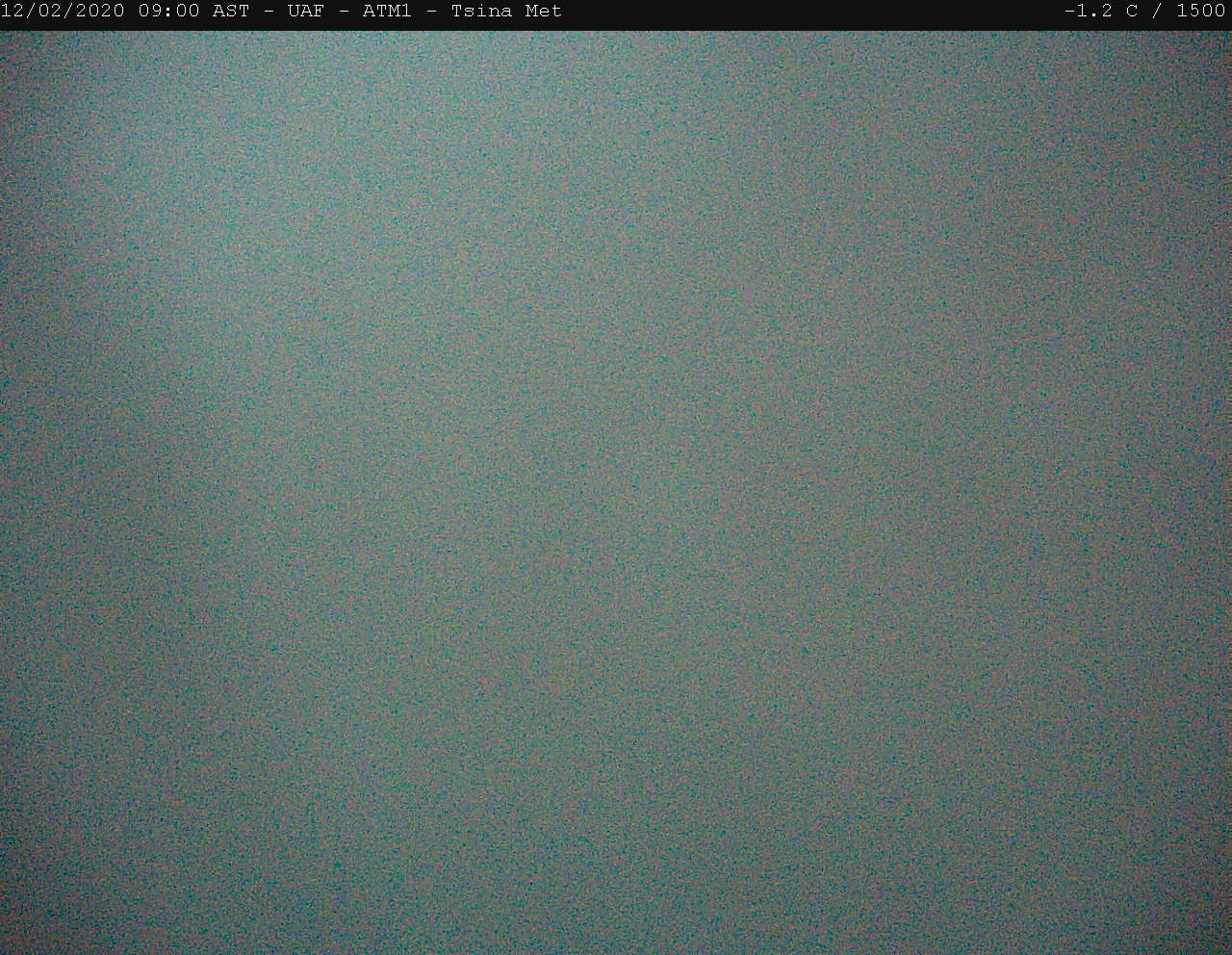Viewport: 1232px width, 955px height.
Task: Click the "Tsina Met" station name
Action: pos(506,12)
